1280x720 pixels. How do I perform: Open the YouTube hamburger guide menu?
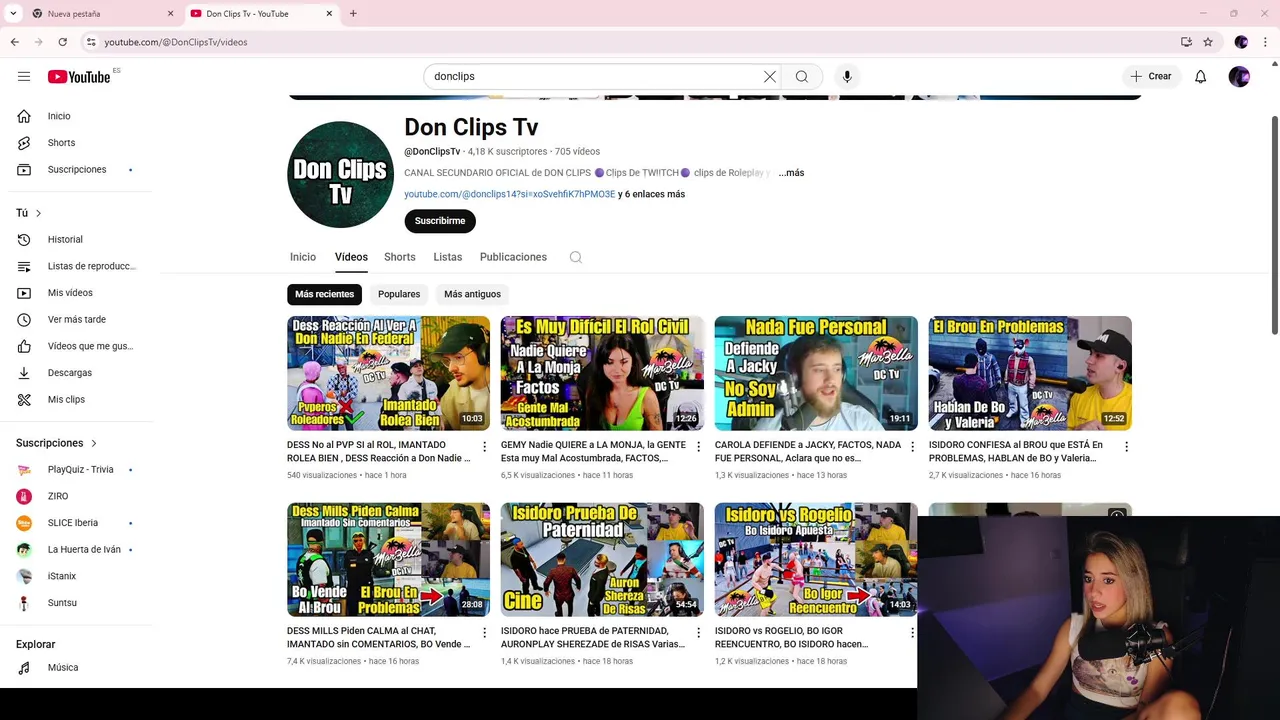click(24, 76)
